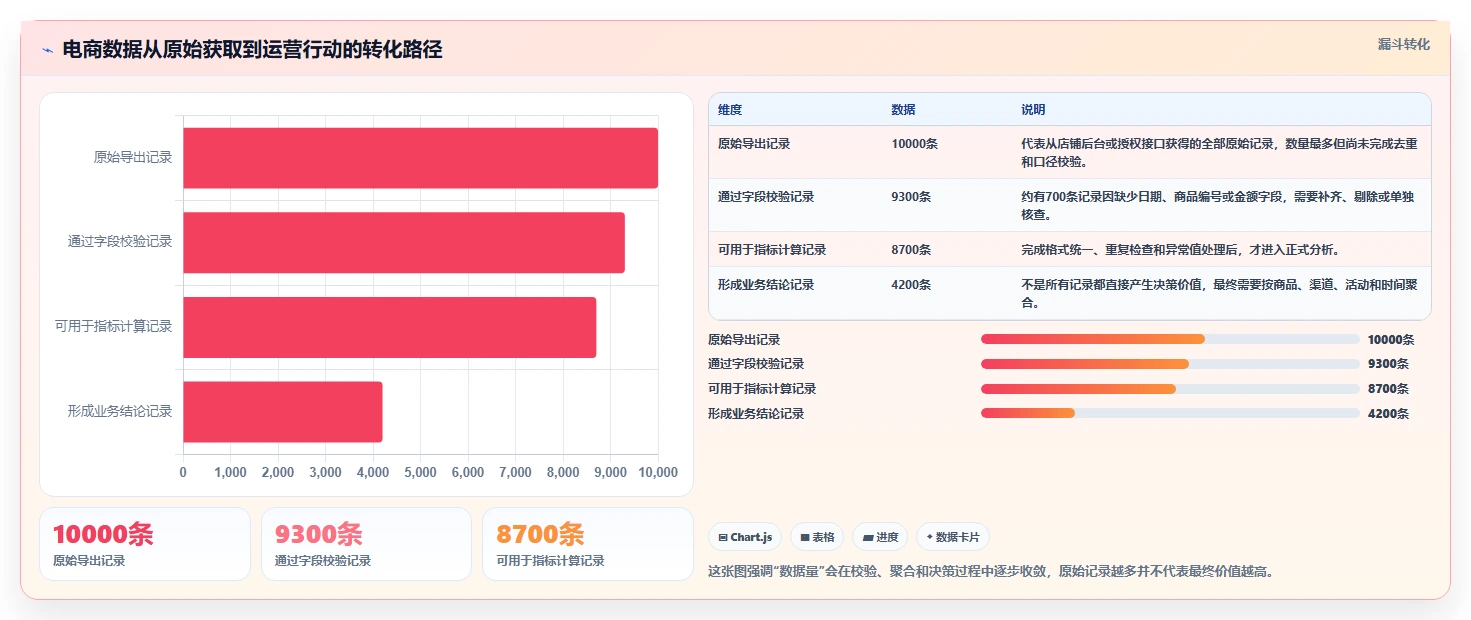Select progress list label 形成业务结论记录
1471x620 pixels.
pos(756,413)
